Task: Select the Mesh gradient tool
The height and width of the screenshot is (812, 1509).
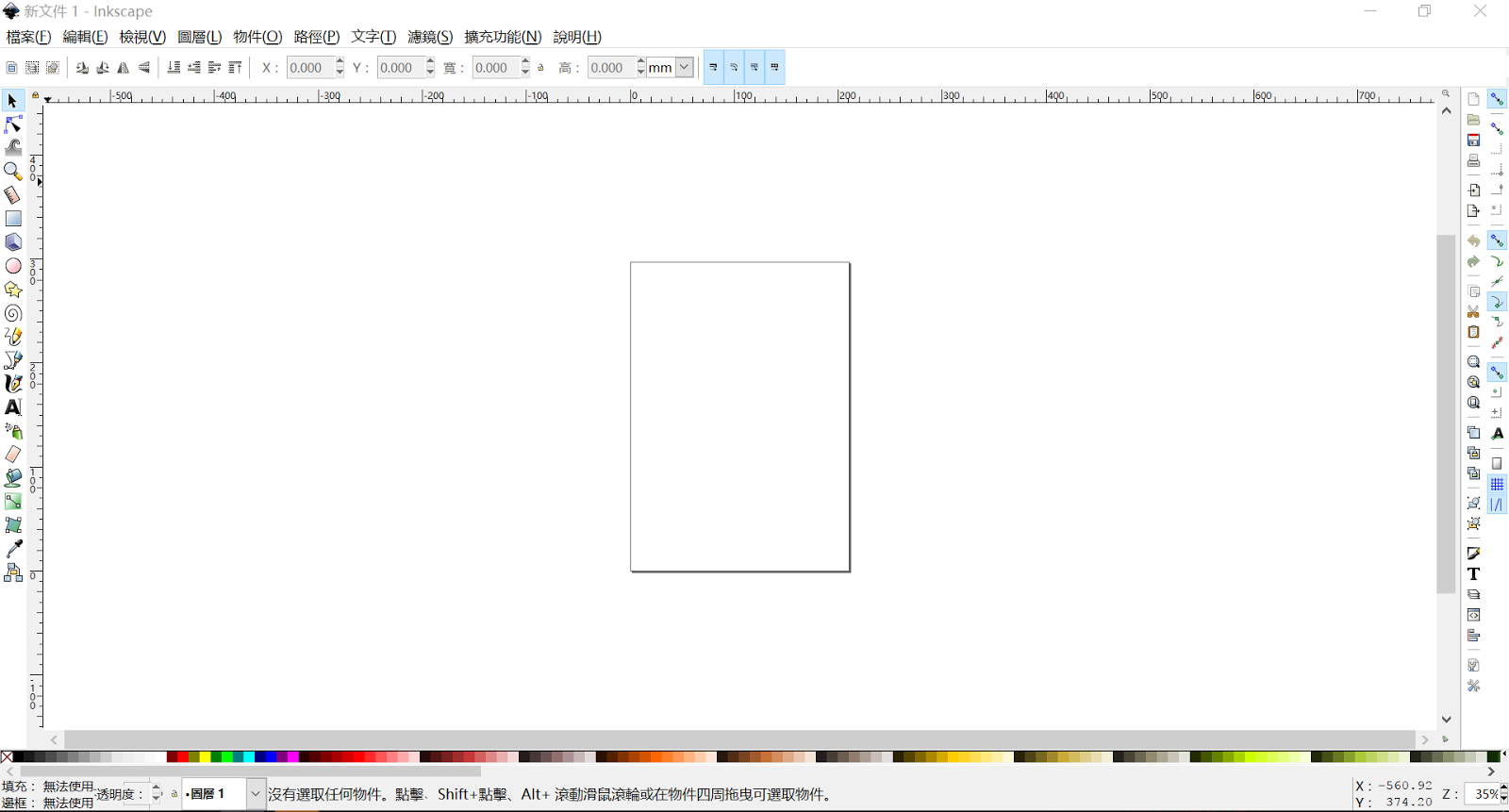Action: (x=12, y=525)
